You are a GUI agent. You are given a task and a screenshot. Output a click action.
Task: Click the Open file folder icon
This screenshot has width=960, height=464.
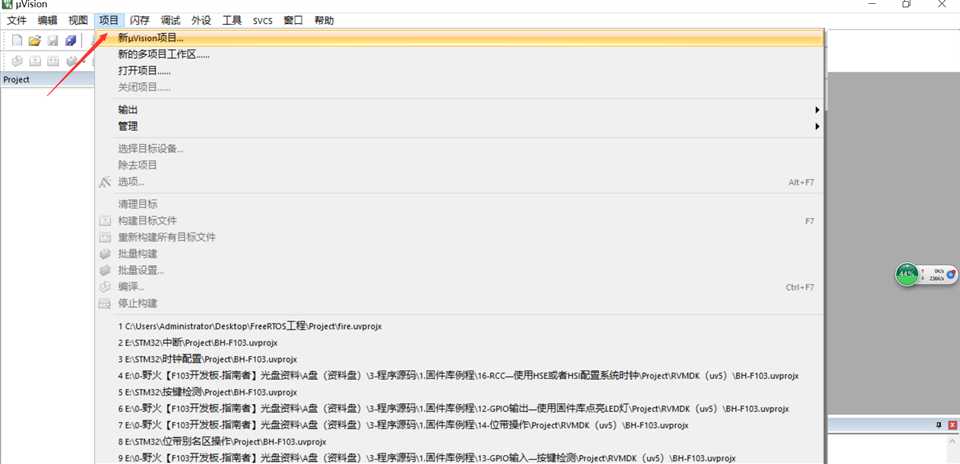(x=35, y=40)
